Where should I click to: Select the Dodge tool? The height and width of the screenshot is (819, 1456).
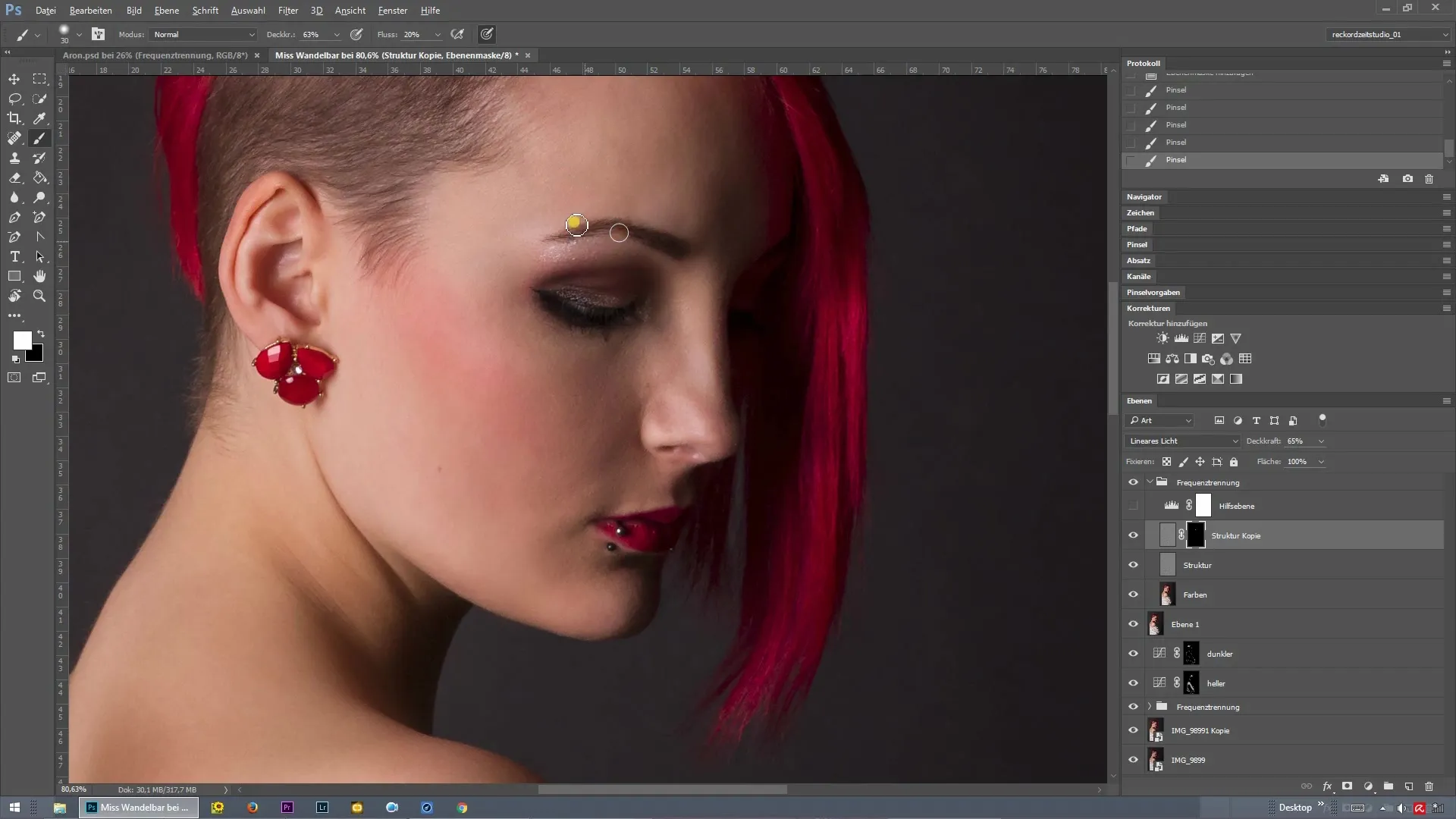tap(39, 197)
